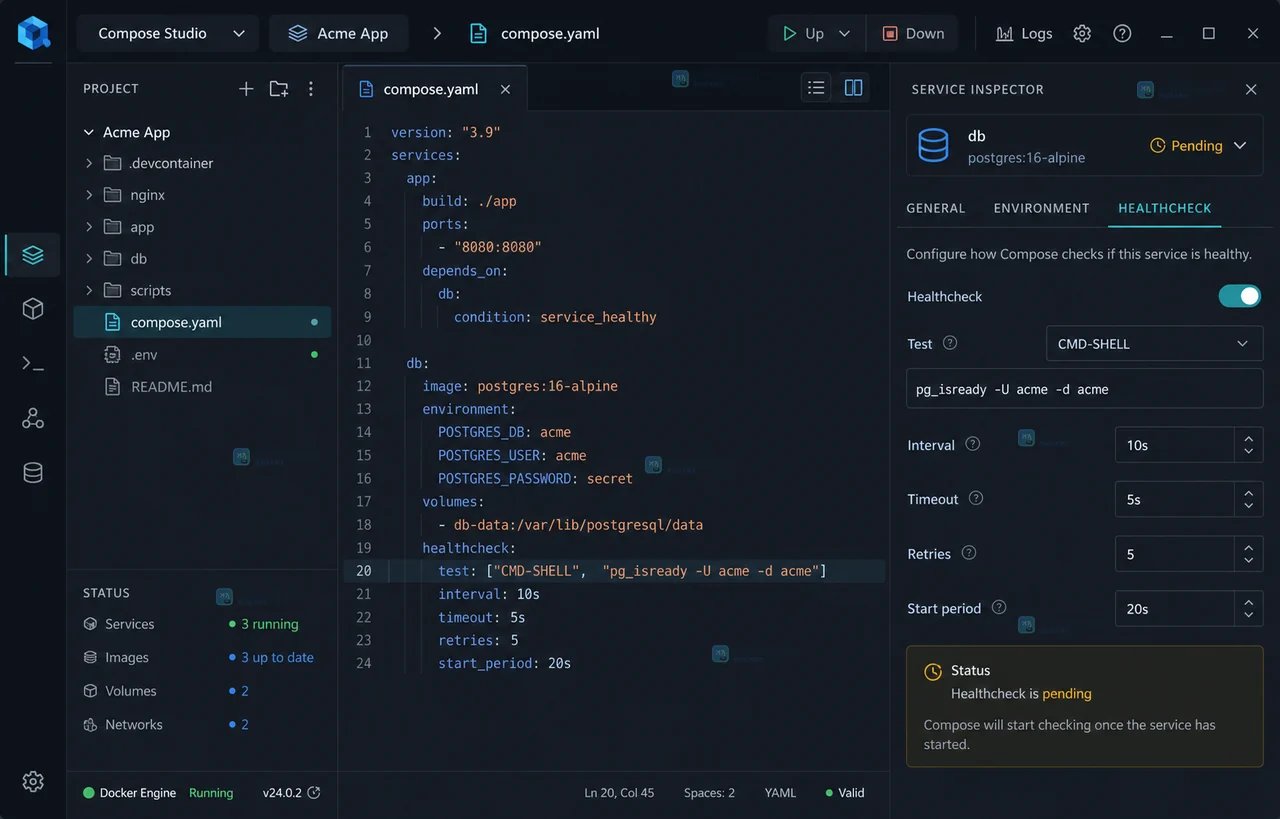This screenshot has width=1280, height=819.
Task: Click YAML language mode in status bar
Action: pos(780,792)
